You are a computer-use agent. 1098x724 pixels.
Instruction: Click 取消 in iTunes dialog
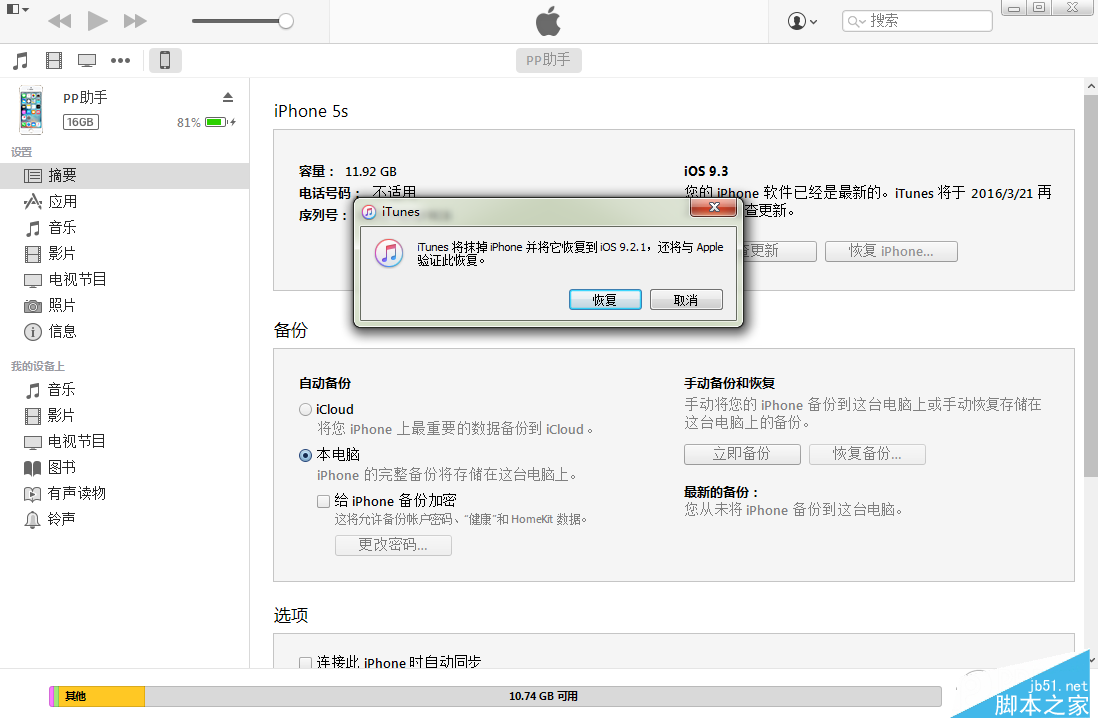[x=686, y=300]
